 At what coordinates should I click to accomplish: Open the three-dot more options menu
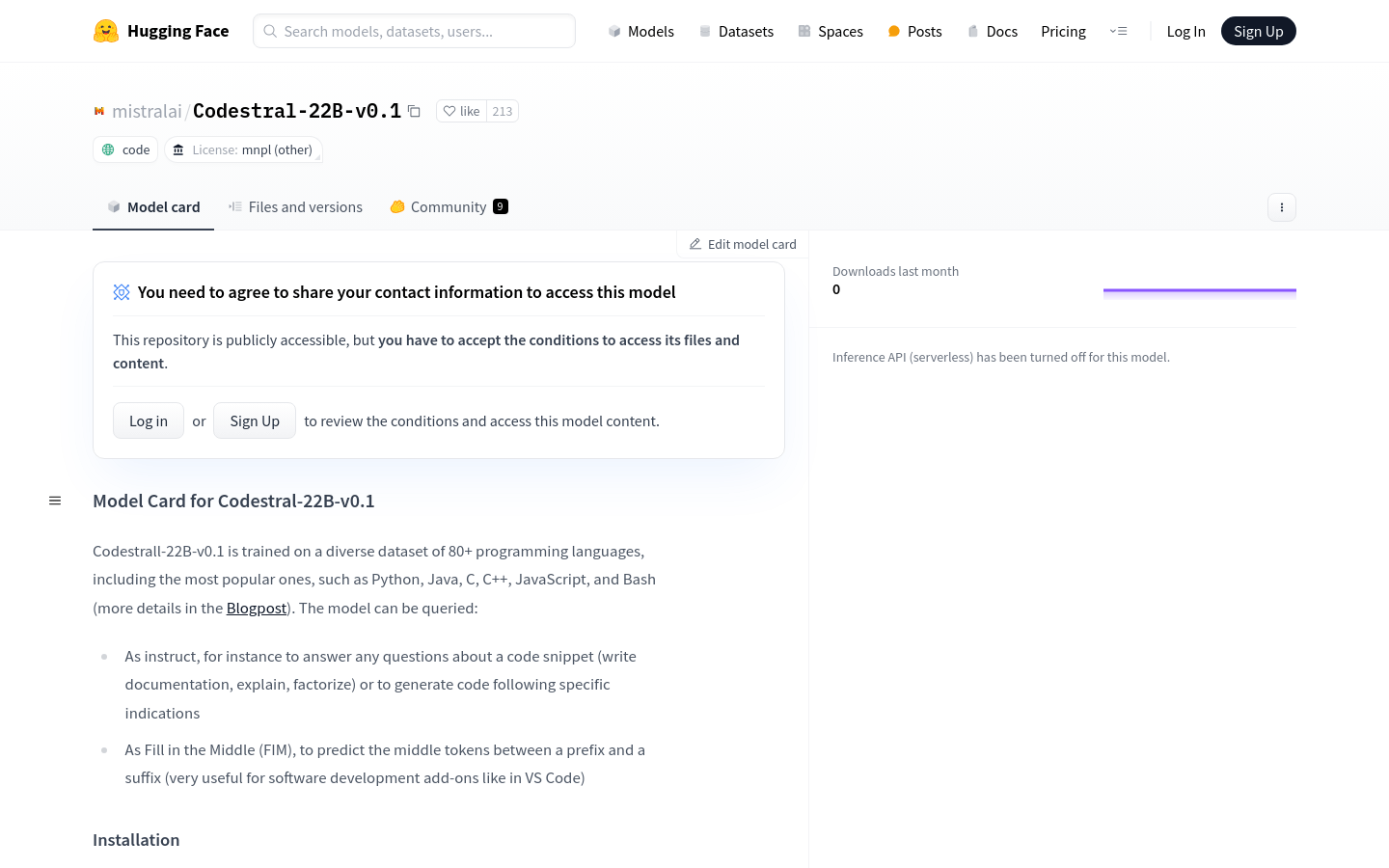coord(1281,207)
